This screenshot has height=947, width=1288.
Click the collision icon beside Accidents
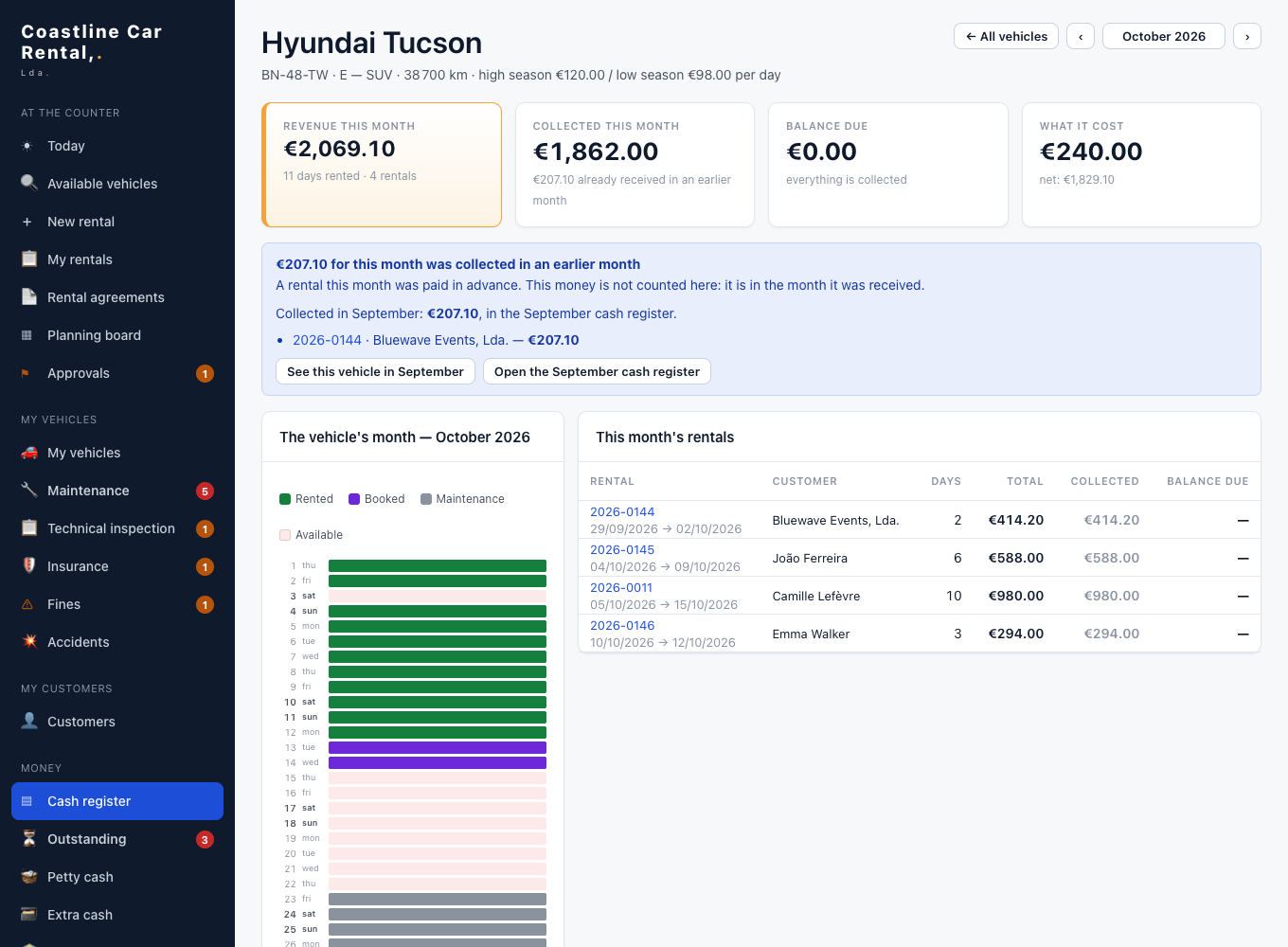(29, 641)
